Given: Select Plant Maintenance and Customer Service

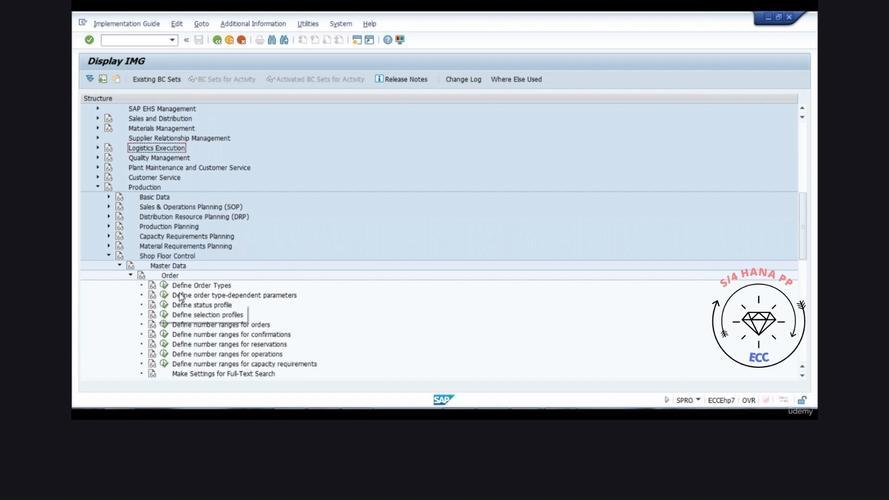Looking at the screenshot, I should click(189, 168).
